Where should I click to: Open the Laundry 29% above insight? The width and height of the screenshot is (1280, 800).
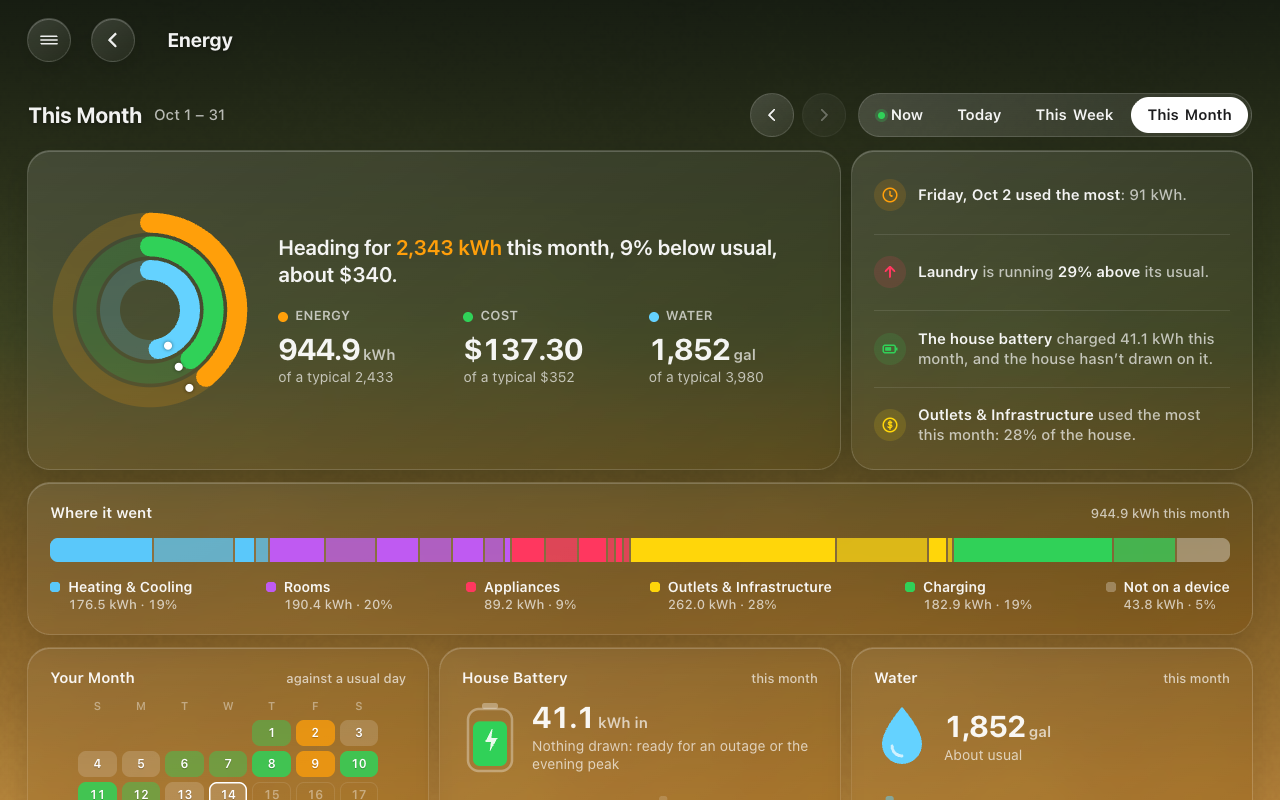1052,272
